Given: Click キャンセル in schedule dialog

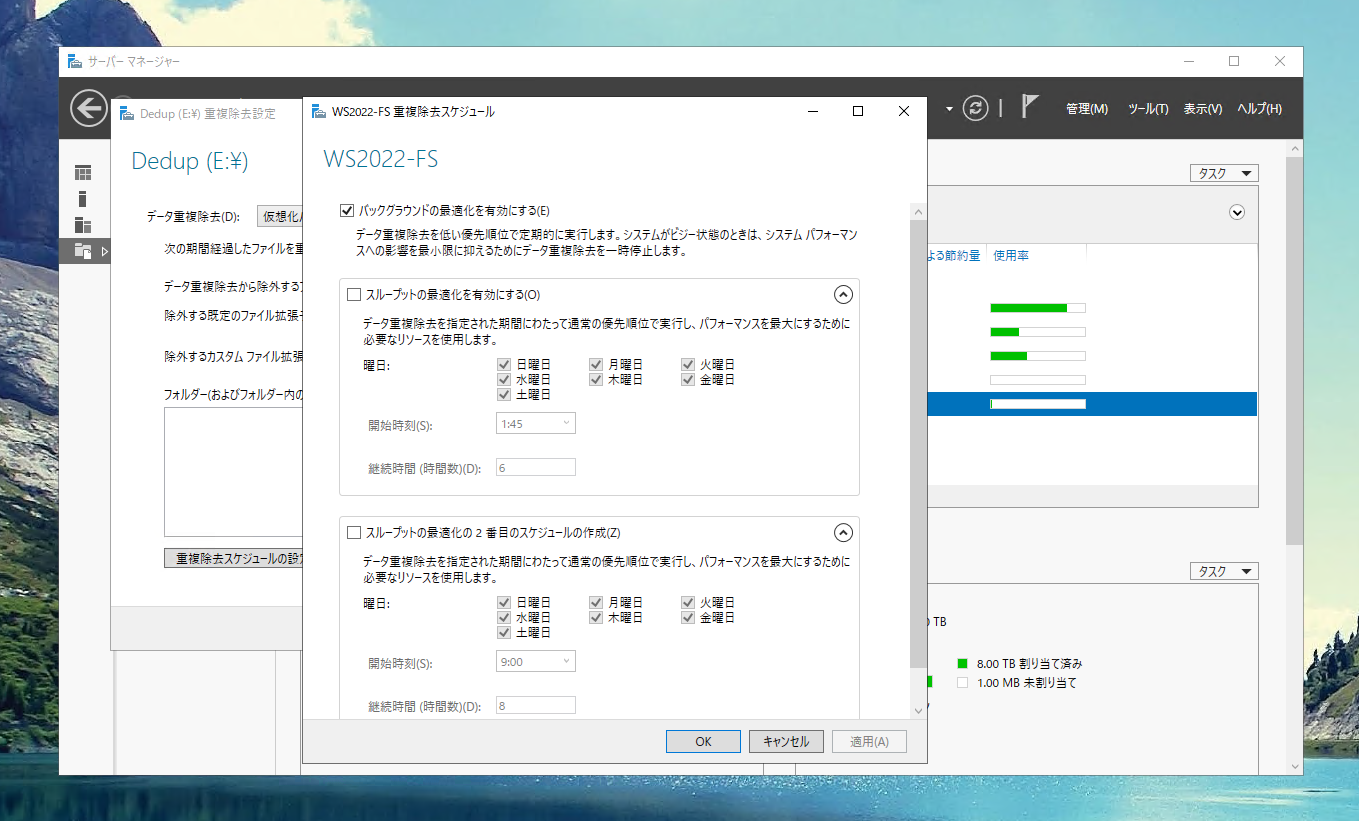Looking at the screenshot, I should [786, 741].
